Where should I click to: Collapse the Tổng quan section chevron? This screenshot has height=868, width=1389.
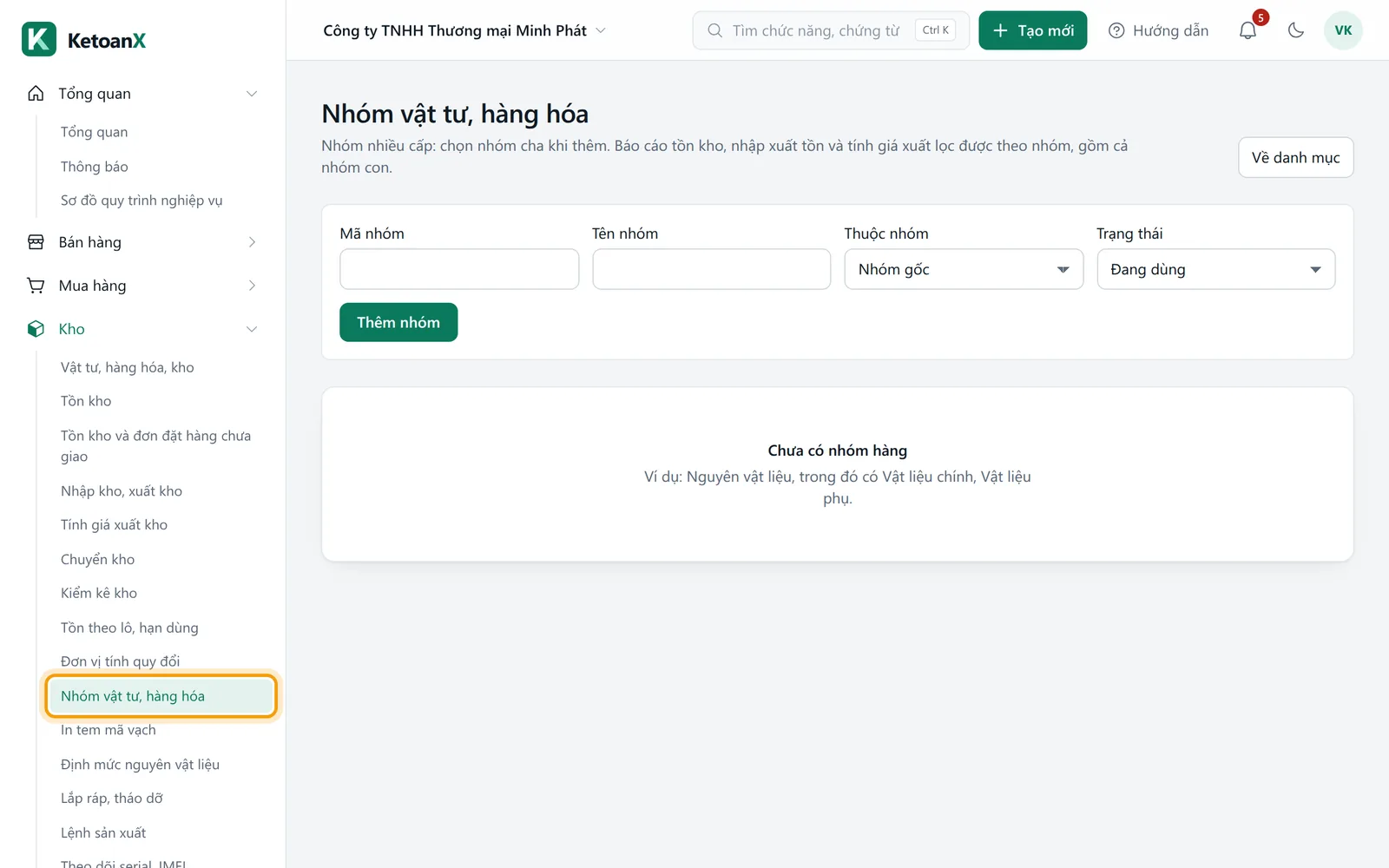(x=252, y=94)
